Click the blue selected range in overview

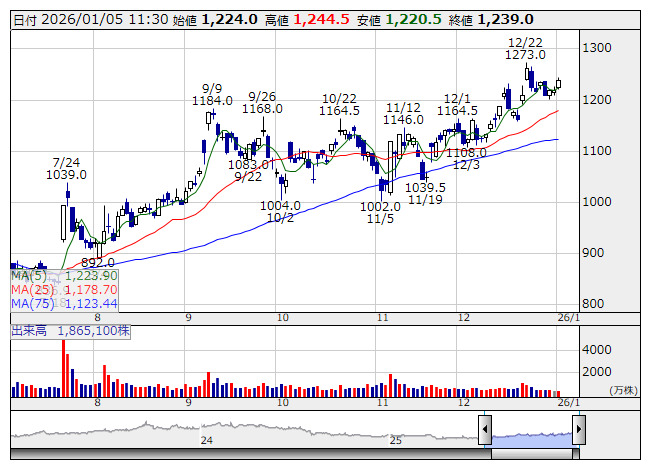point(532,440)
